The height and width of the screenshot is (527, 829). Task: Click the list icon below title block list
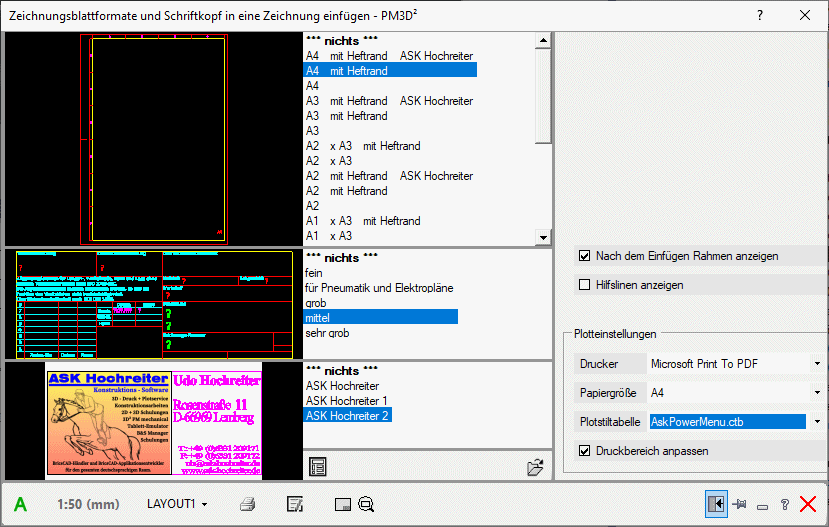(x=318, y=466)
